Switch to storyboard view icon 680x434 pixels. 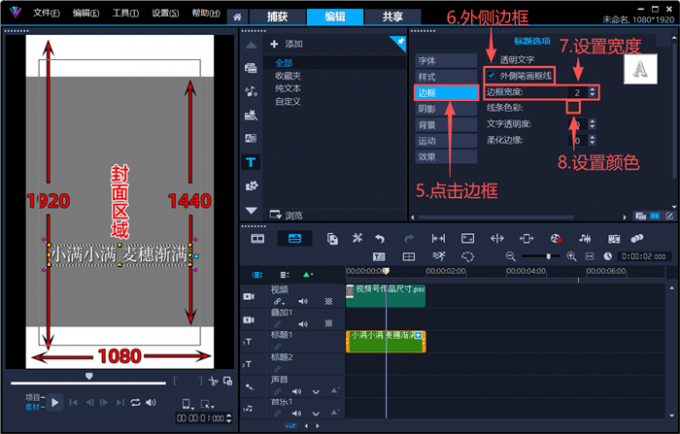click(x=258, y=238)
